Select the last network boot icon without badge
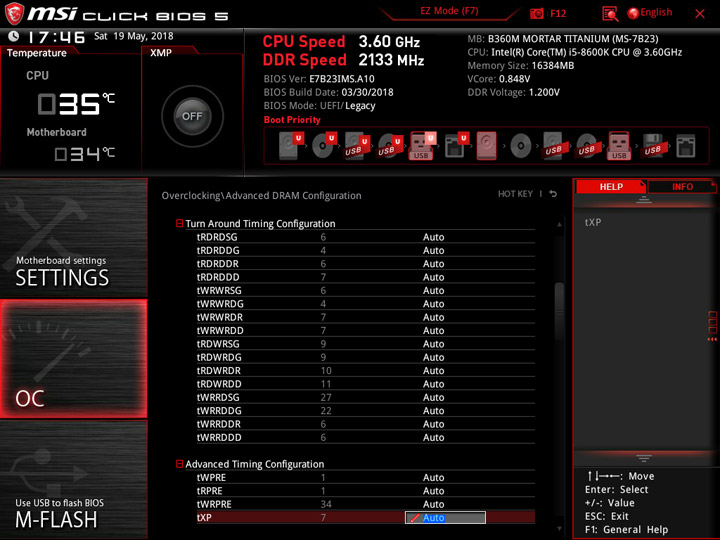The height and width of the screenshot is (540, 720). pyautogui.click(x=686, y=146)
